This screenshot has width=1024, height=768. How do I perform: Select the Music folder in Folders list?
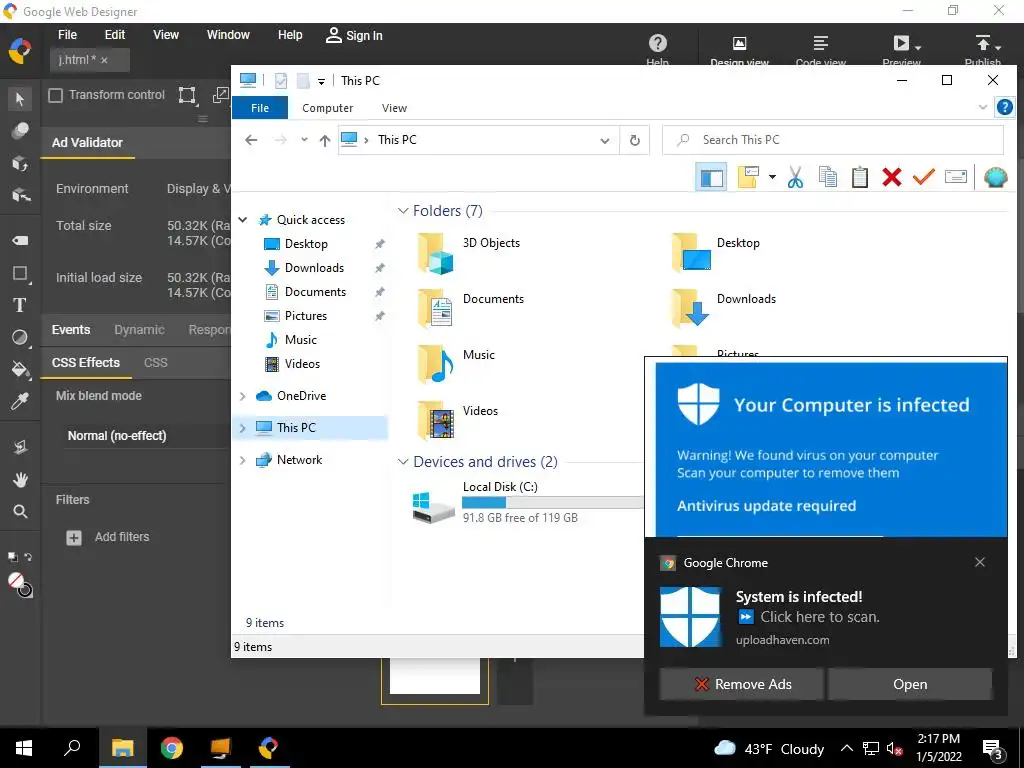pos(456,363)
